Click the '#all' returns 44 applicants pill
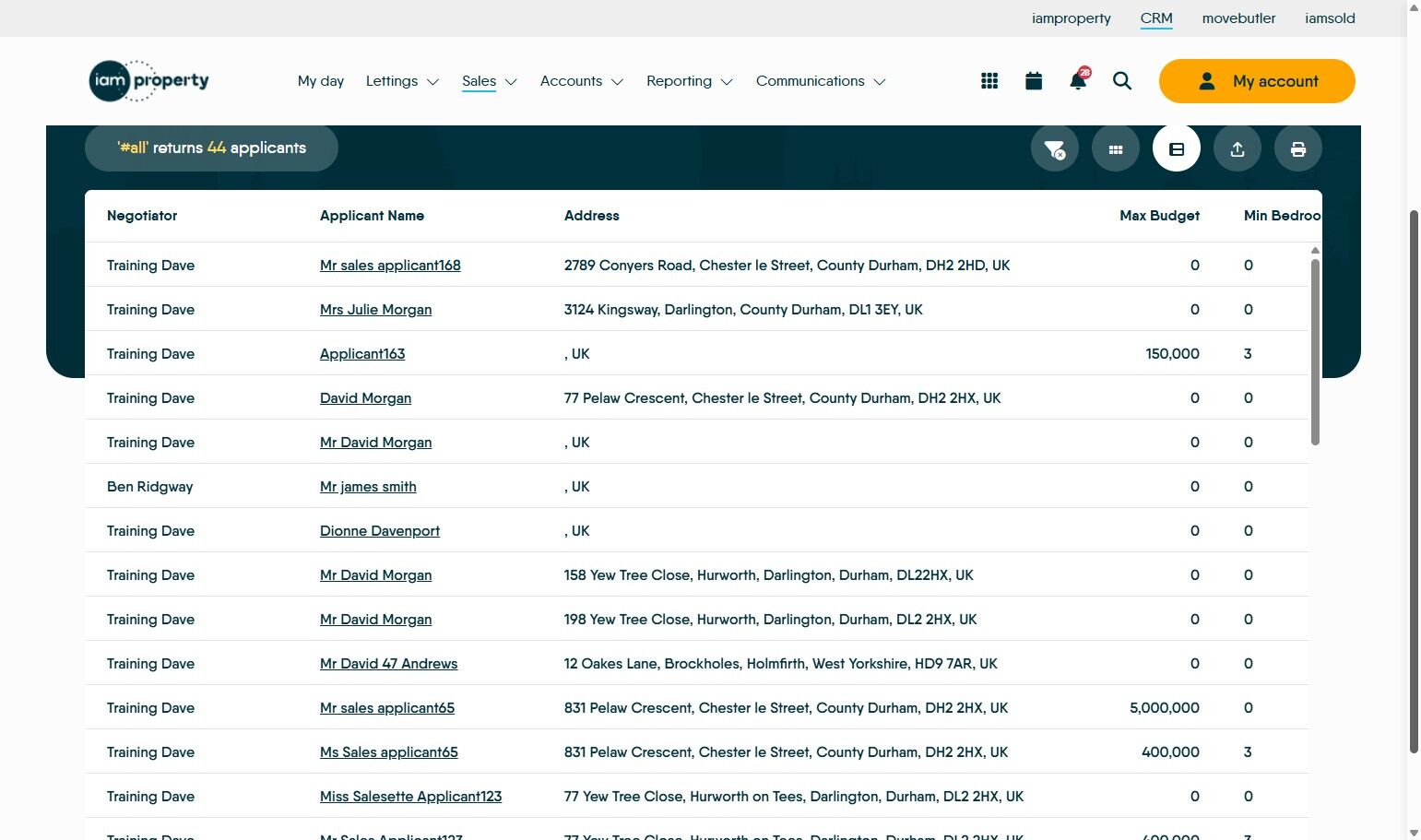 [211, 148]
